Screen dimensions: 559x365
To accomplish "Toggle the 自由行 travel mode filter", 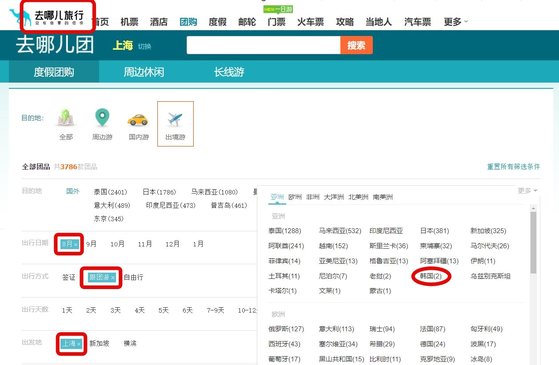I will (x=133, y=277).
